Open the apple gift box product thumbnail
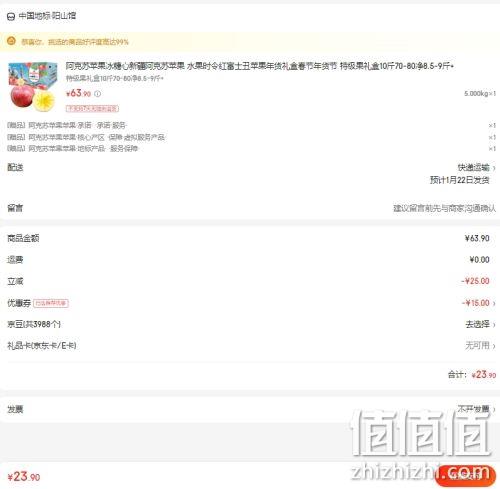The image size is (500, 489). pos(33,87)
